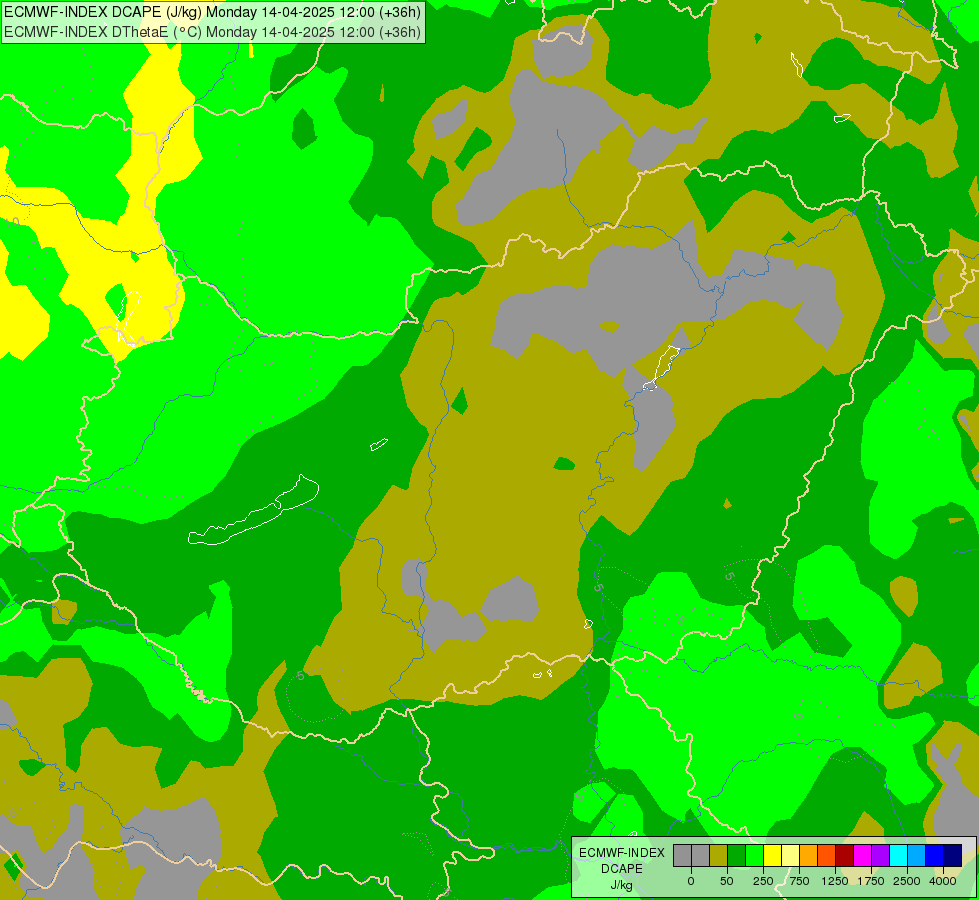Click the 4000 legend scale value
Image resolution: width=979 pixels, height=900 pixels.
943,881
